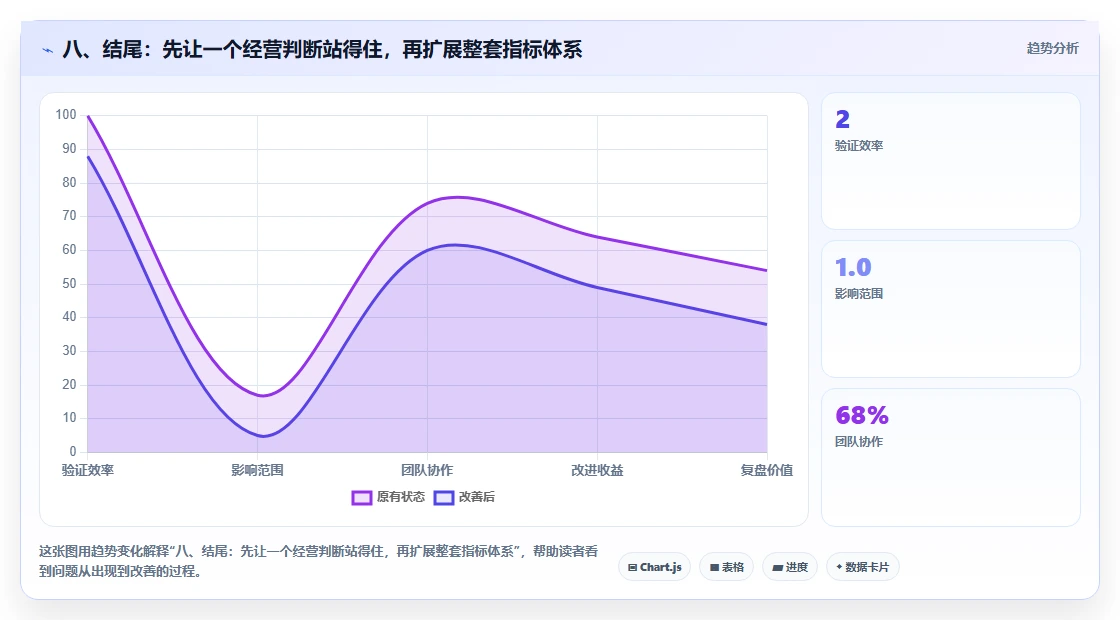Click the 验证效率 x-axis label
The height and width of the screenshot is (620, 1120).
coord(87,470)
